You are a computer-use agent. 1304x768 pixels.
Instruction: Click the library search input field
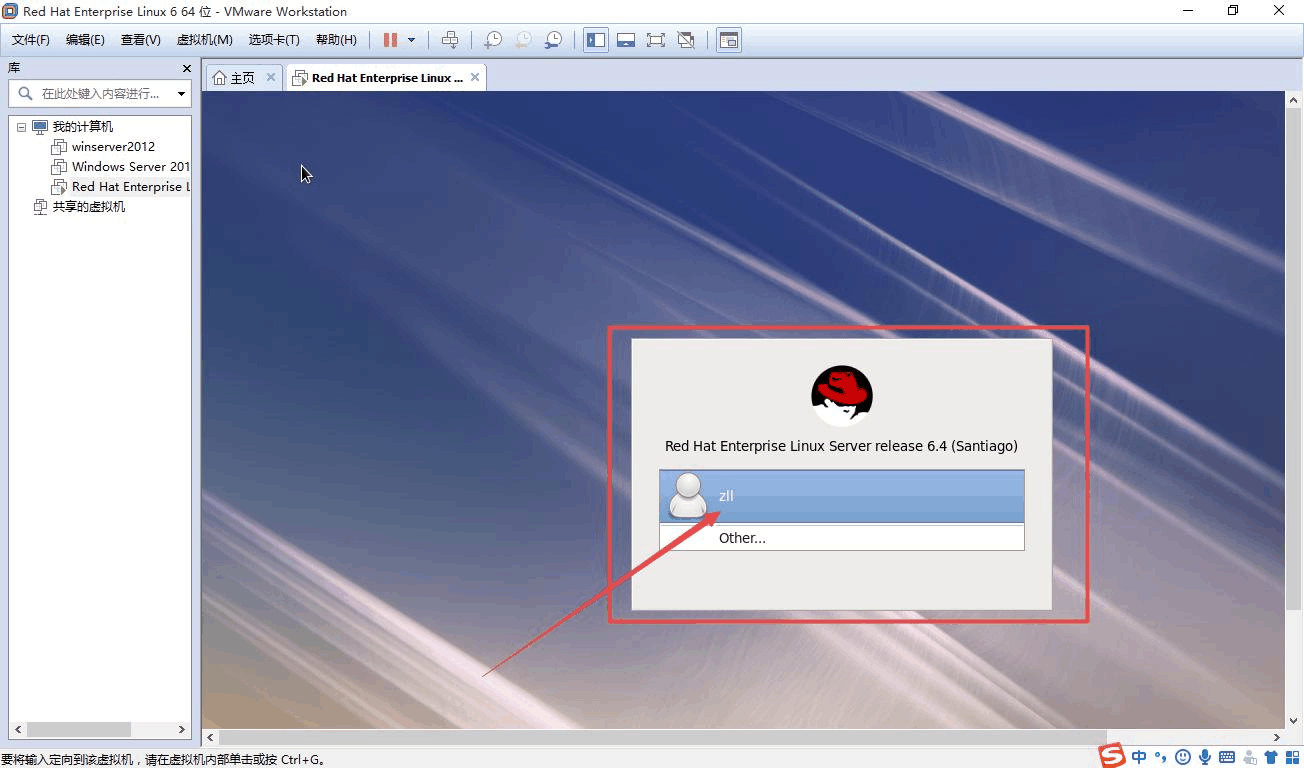100,94
